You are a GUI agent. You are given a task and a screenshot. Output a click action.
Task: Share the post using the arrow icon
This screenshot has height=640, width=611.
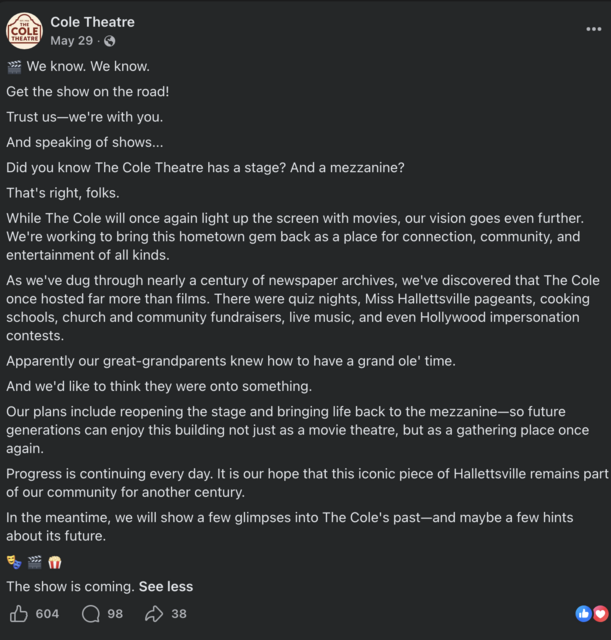154,613
